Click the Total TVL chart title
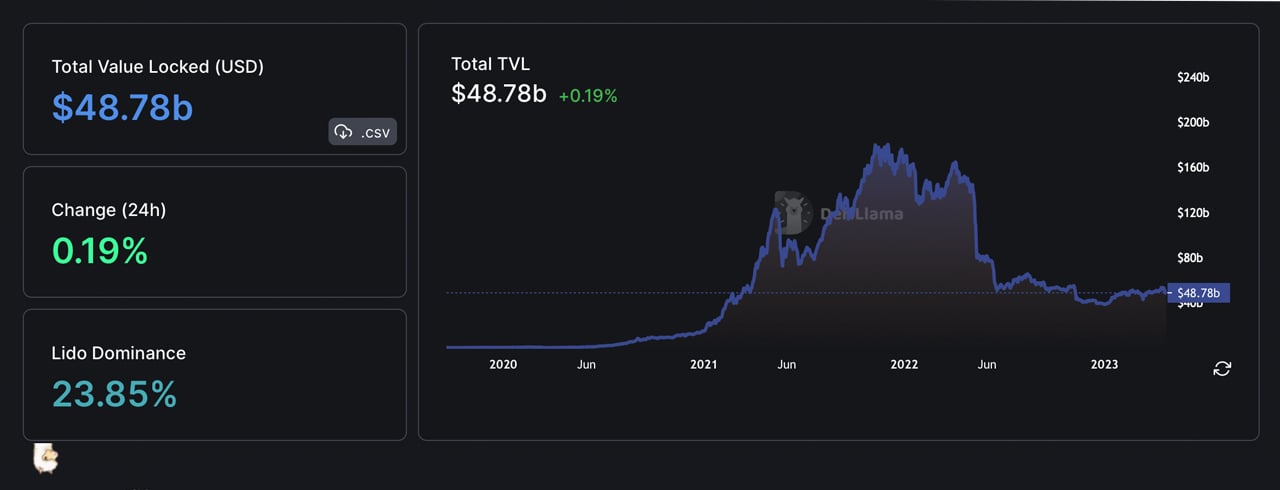 coord(490,64)
